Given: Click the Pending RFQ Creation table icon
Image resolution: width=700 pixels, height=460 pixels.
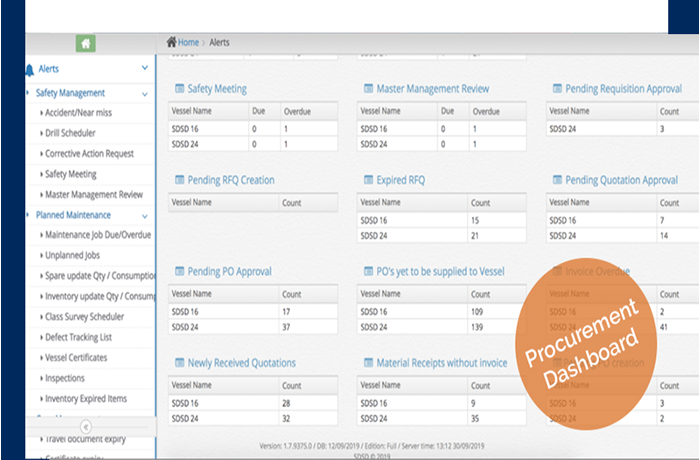Looking at the screenshot, I should pos(179,180).
